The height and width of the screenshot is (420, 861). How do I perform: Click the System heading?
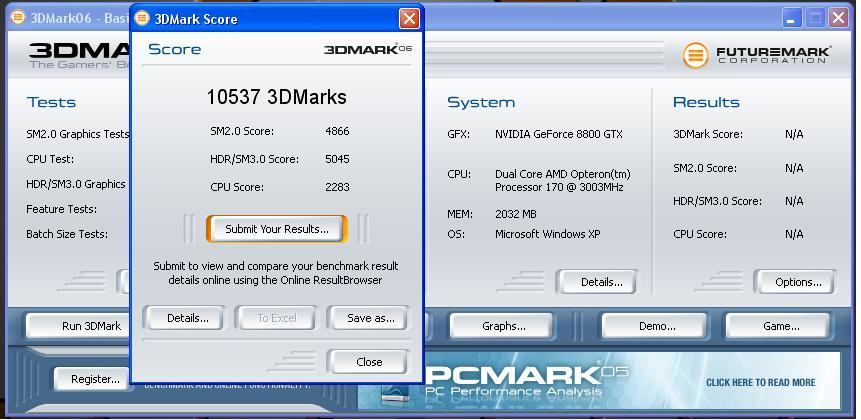481,103
